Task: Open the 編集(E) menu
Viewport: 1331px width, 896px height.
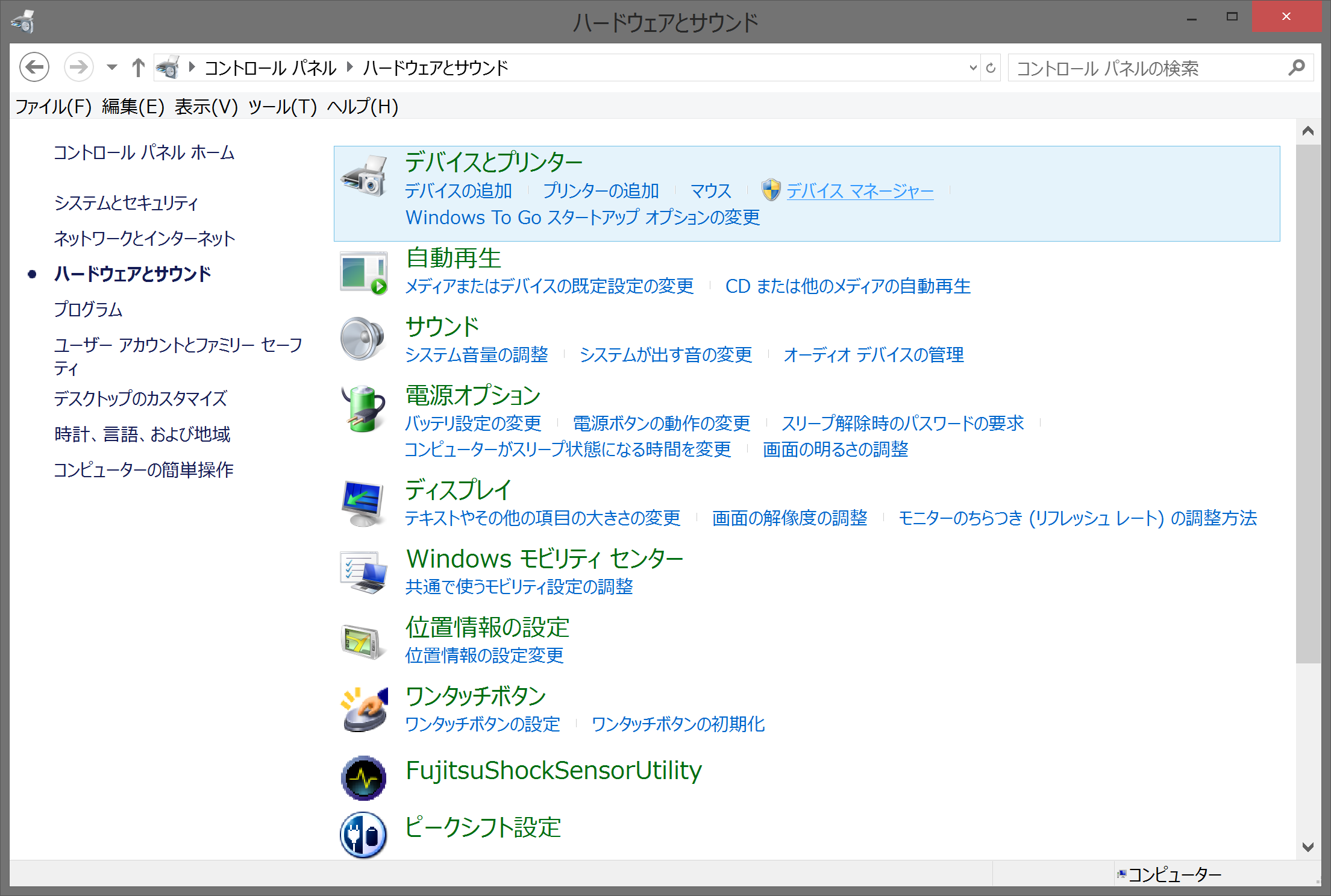Action: pyautogui.click(x=133, y=107)
